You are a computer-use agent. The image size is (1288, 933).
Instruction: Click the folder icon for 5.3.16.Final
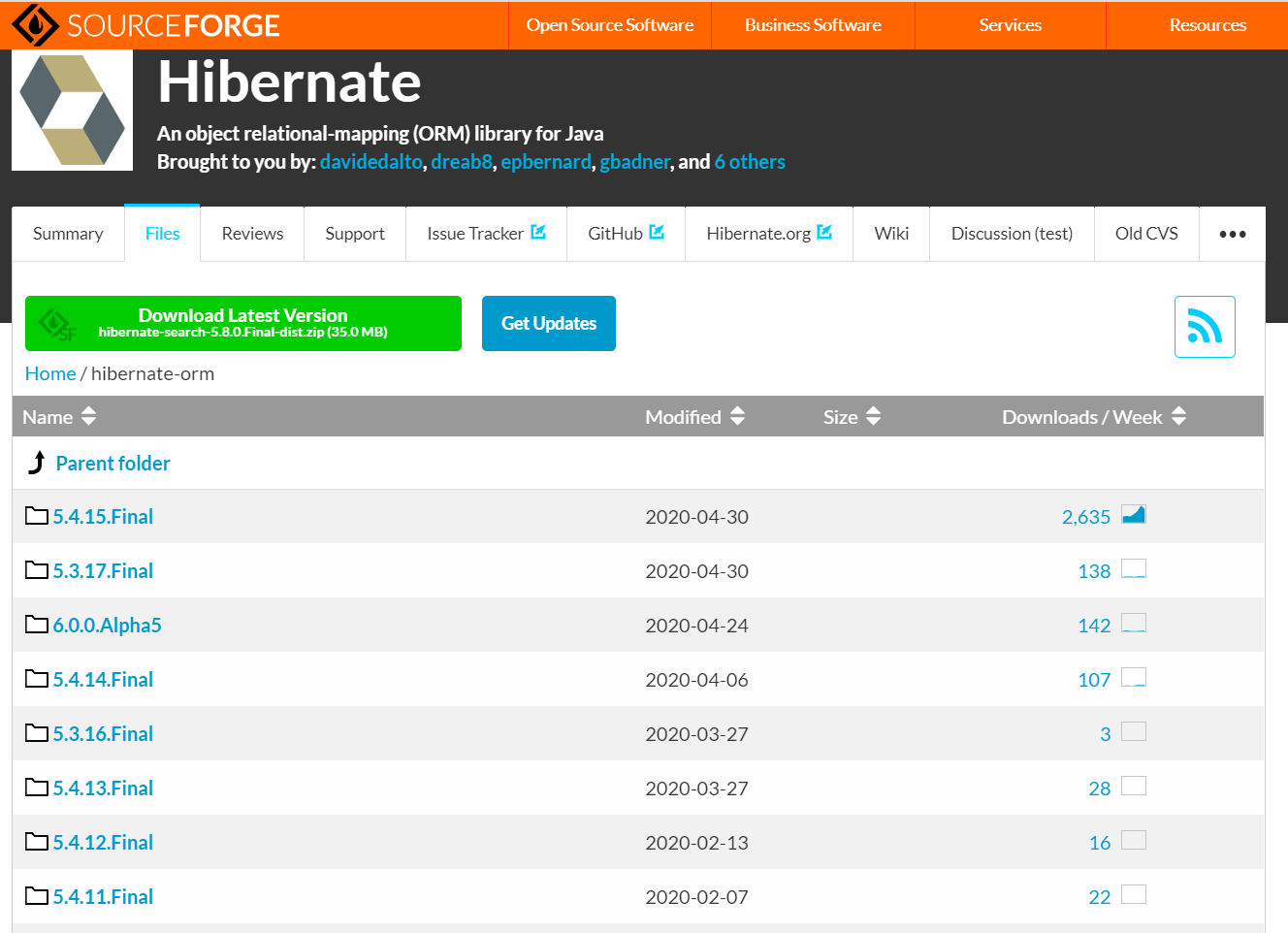pos(37,732)
